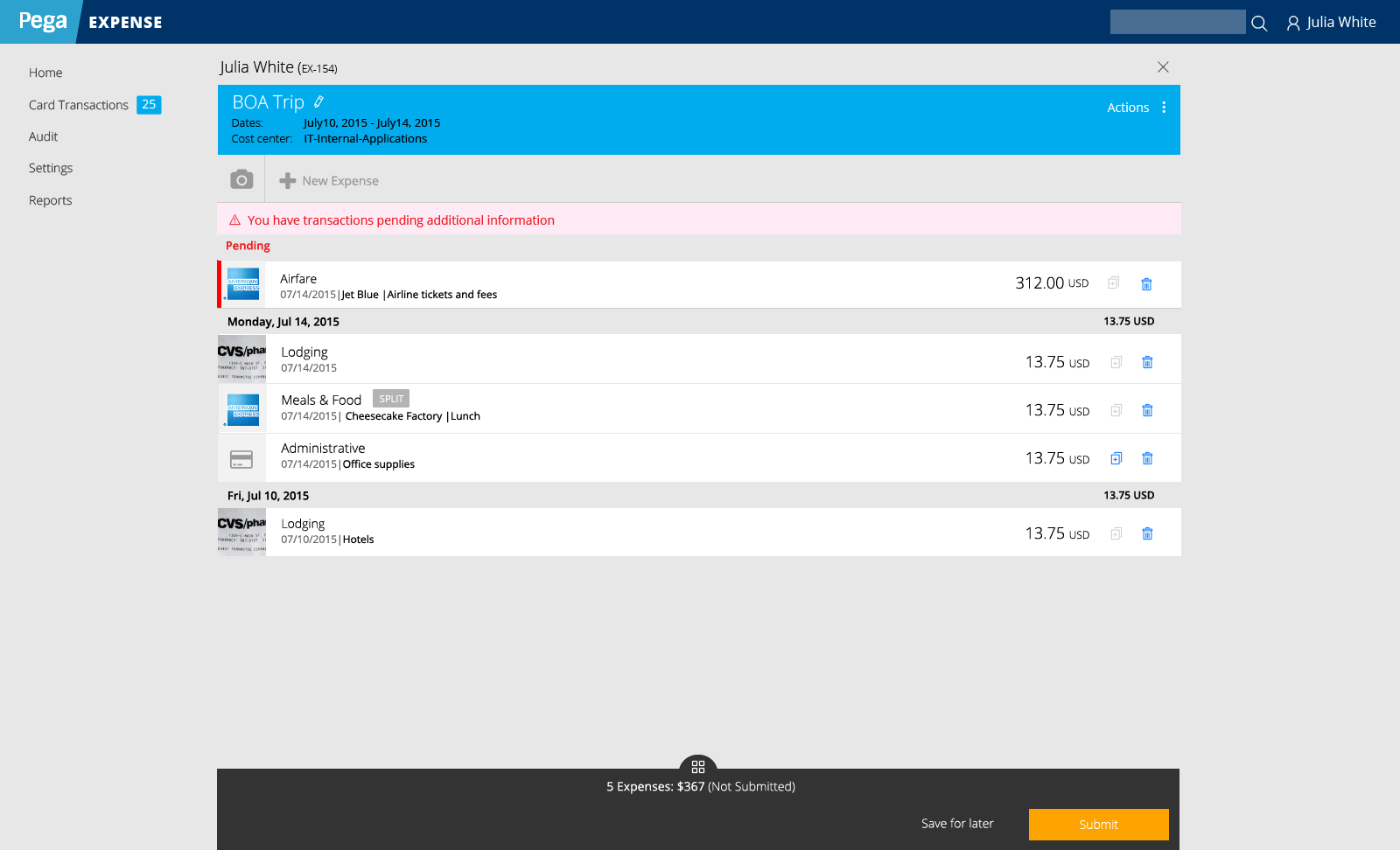Submit the expense report
Image resolution: width=1400 pixels, height=850 pixels.
point(1098,825)
